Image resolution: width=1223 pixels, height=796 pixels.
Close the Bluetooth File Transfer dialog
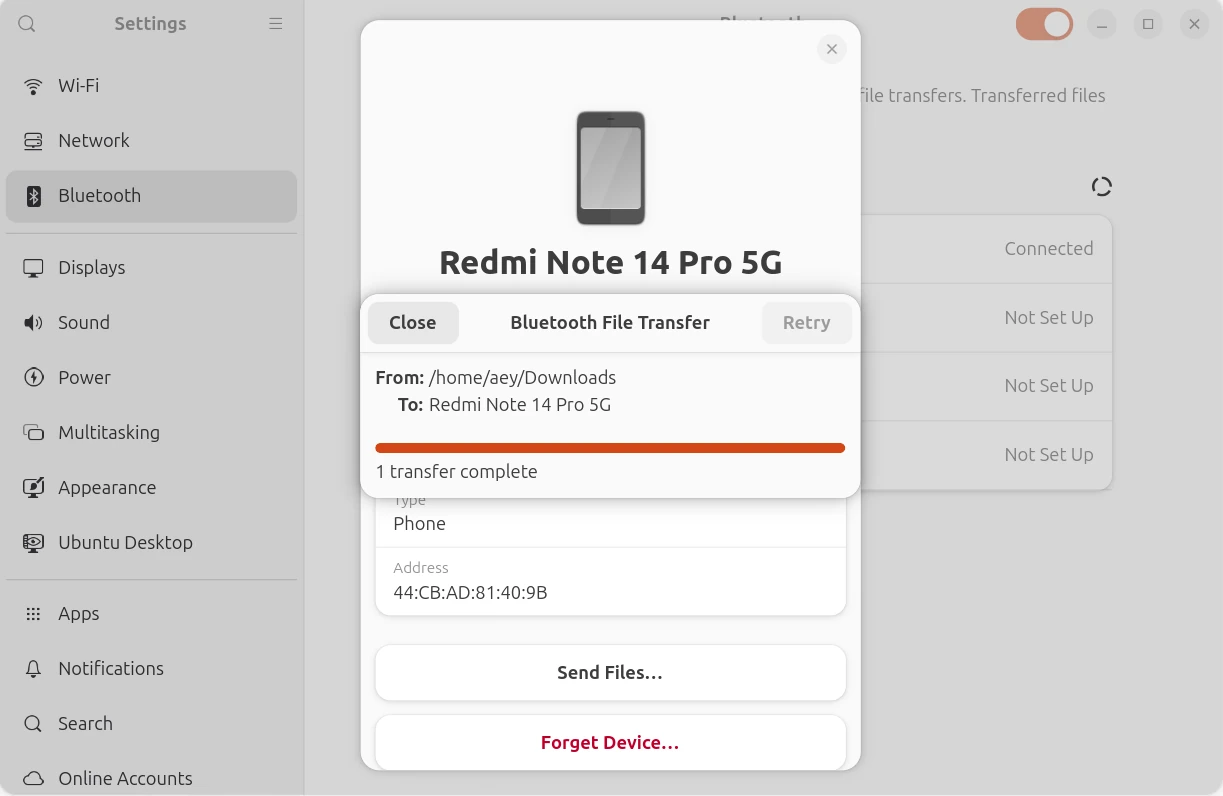(x=413, y=323)
